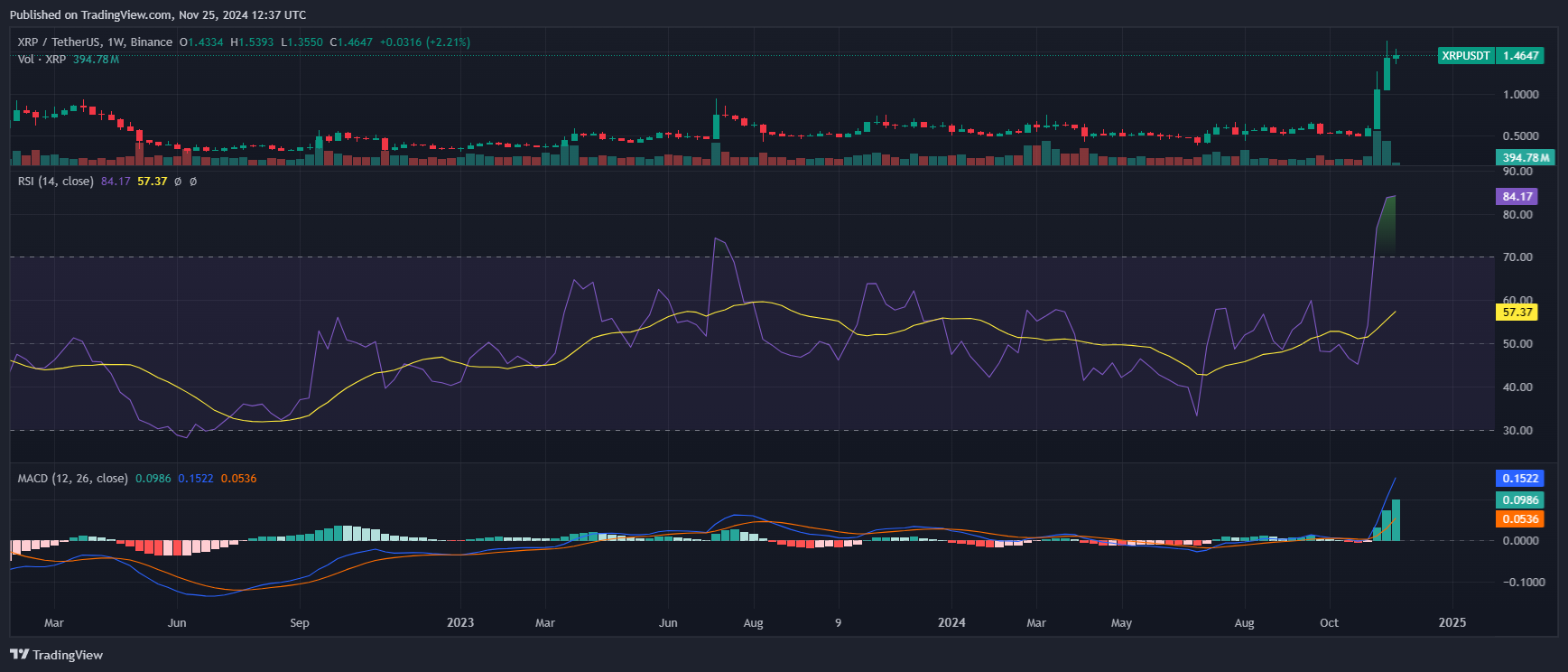Click the 70.00 RSI level on scale
This screenshot has width=1568, height=672.
point(1517,257)
